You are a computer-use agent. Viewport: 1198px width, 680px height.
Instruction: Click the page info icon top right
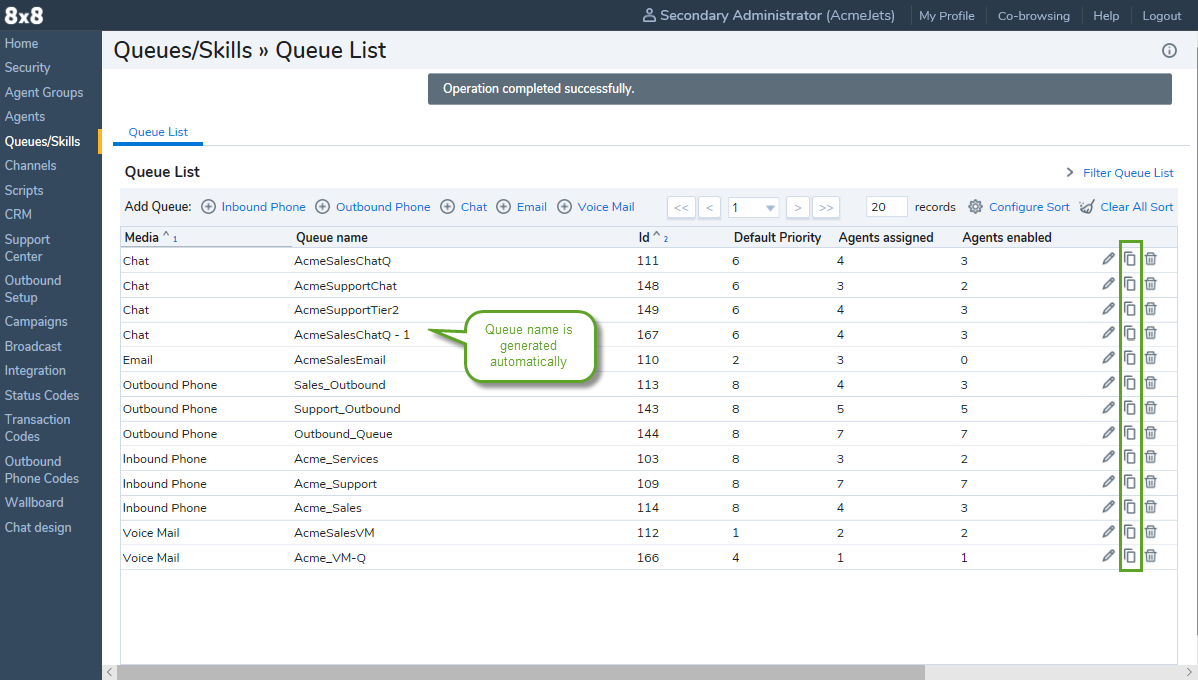pos(1169,50)
